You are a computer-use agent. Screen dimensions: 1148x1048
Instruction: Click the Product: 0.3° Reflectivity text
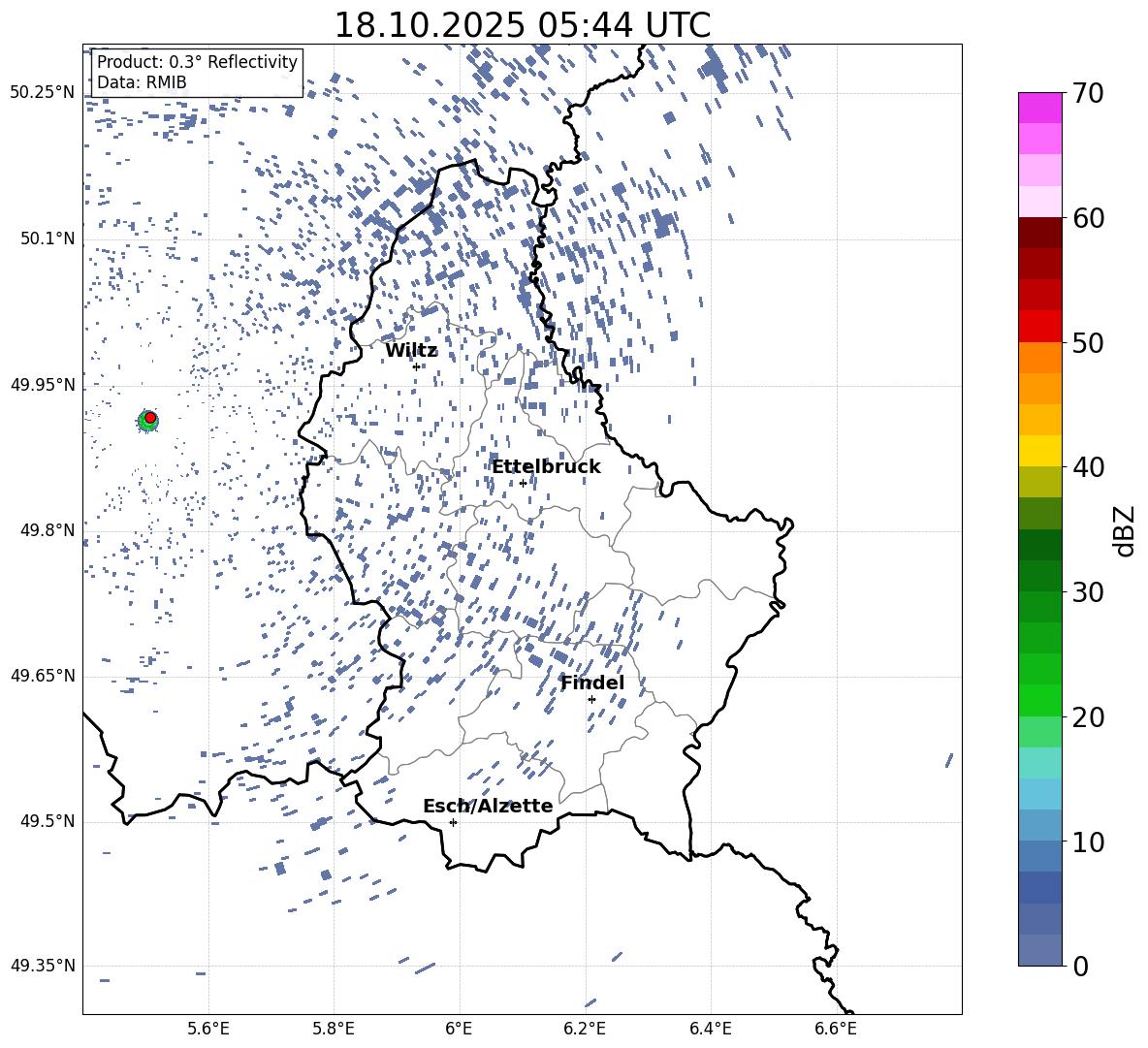click(197, 62)
